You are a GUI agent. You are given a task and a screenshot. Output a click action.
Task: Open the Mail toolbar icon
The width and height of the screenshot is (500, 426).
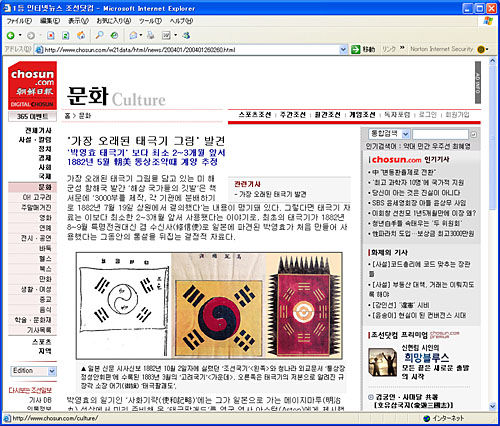pos(133,35)
